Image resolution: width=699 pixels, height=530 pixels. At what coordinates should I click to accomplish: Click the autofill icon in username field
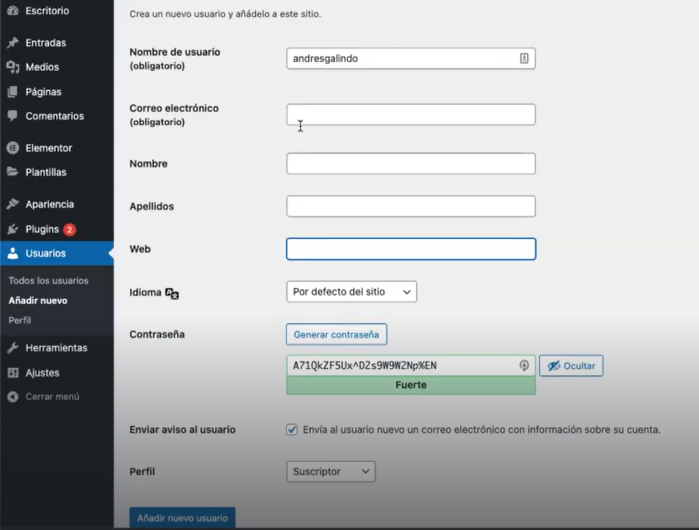coord(524,58)
